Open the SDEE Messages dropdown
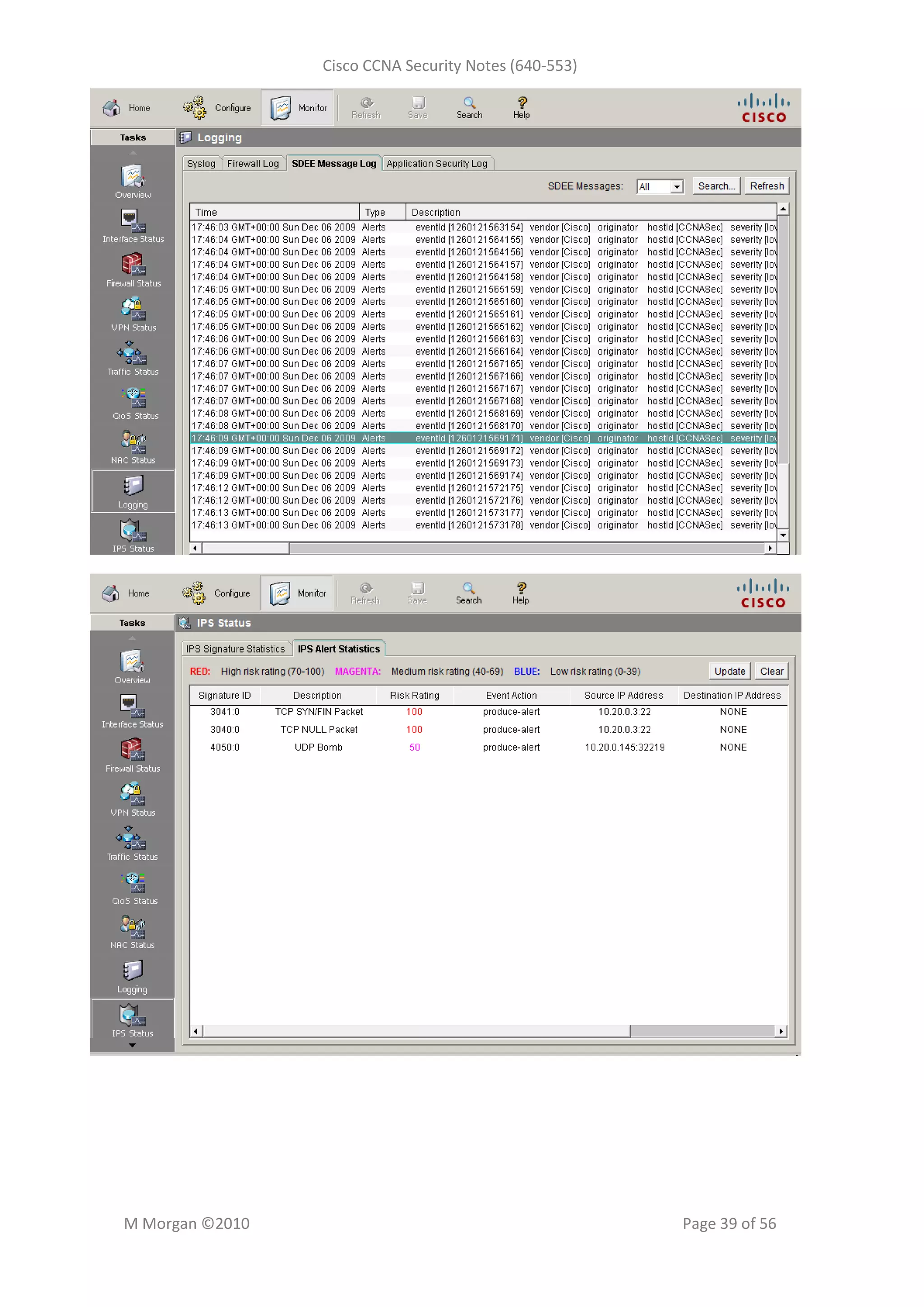This screenshot has height=1307, width=924. click(661, 187)
